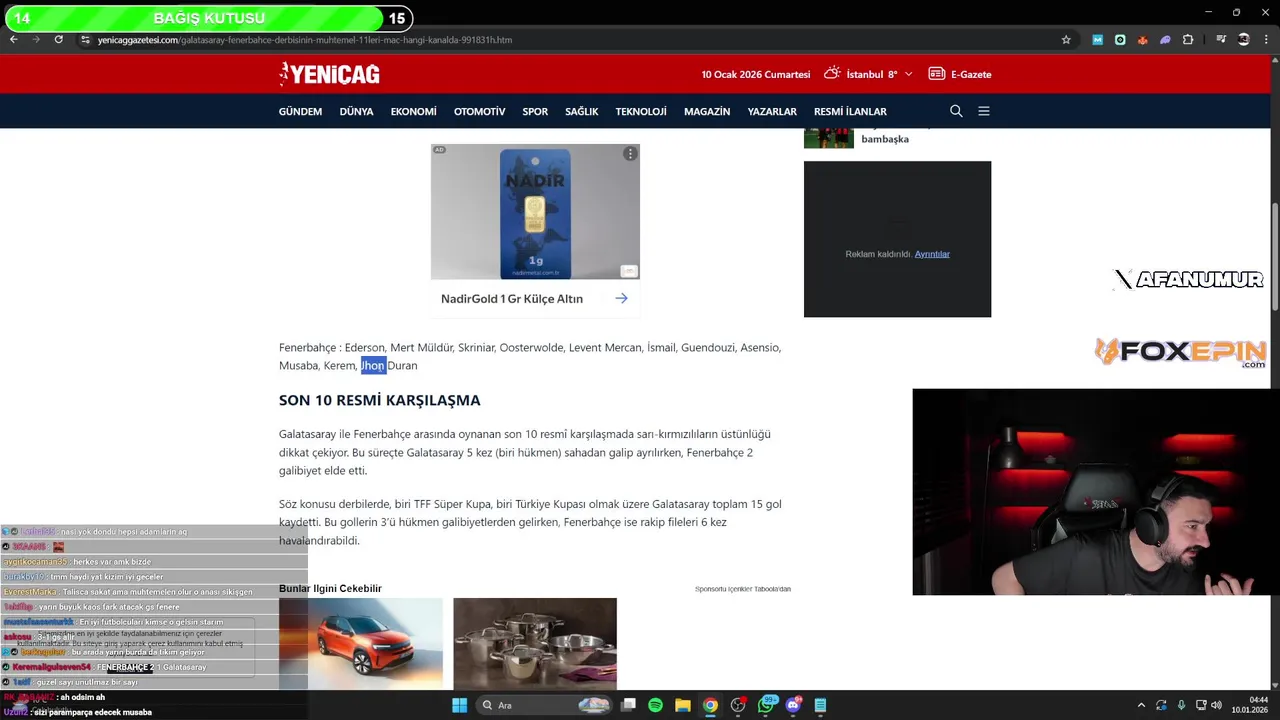
Task: Launch Spotify from the taskbar
Action: coord(655,705)
